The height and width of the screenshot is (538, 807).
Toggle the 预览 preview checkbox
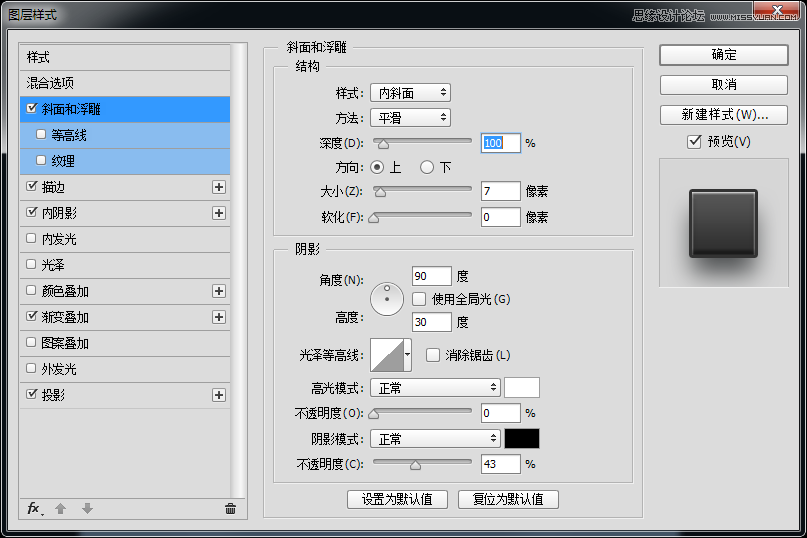(694, 142)
